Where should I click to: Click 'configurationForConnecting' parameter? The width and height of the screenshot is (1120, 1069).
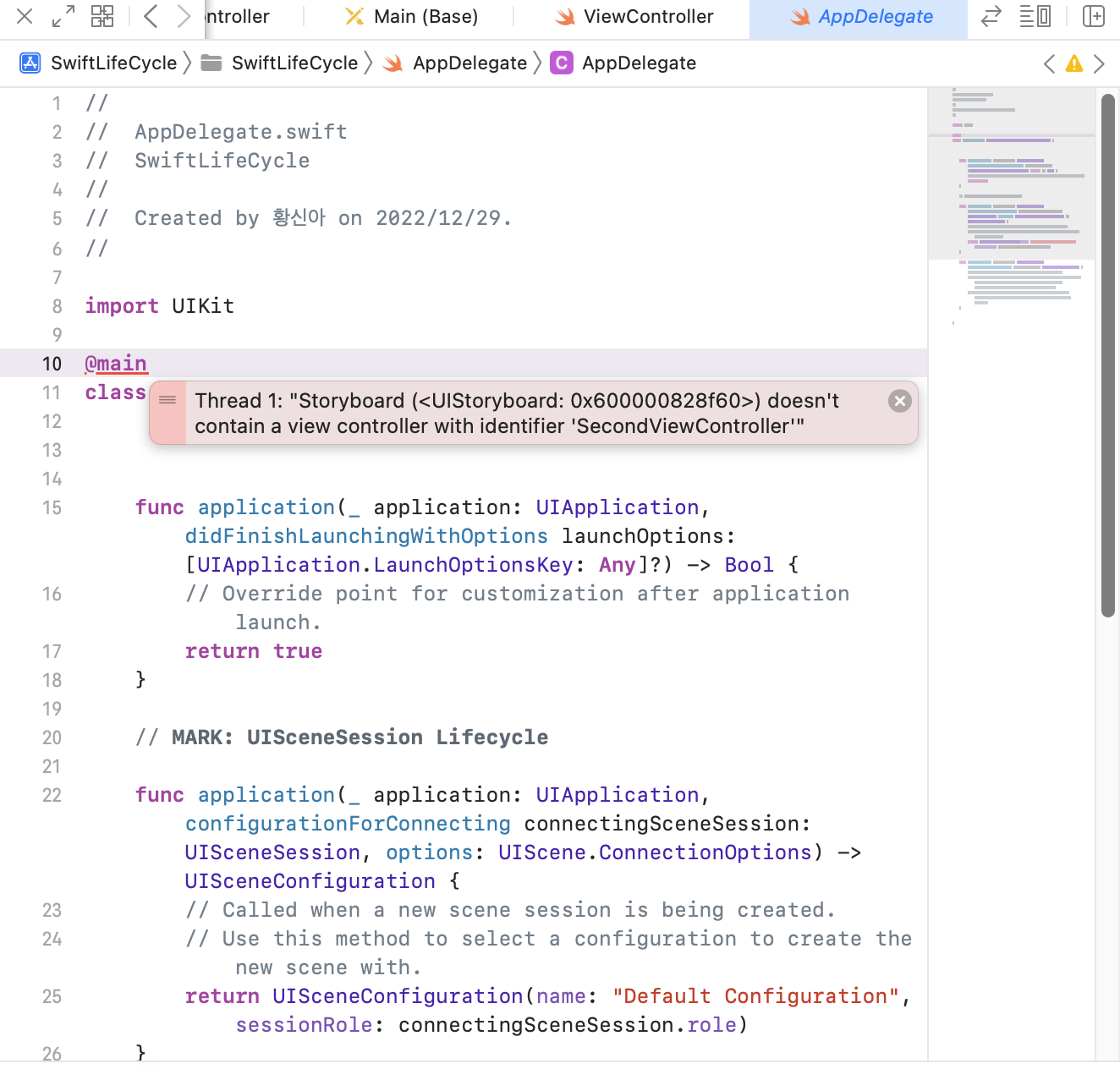coord(348,824)
